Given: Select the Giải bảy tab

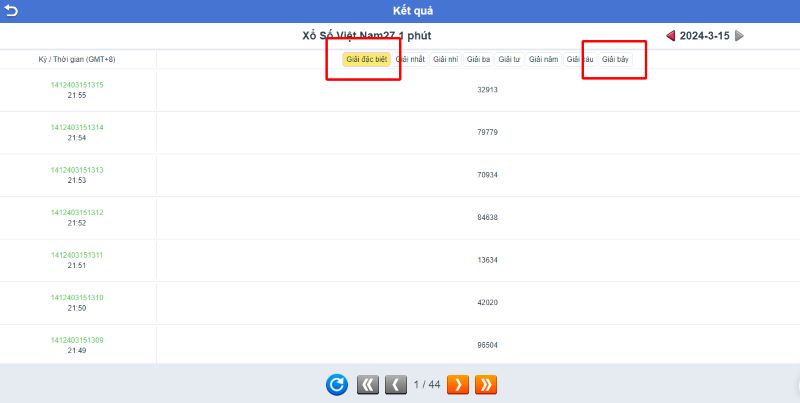Looking at the screenshot, I should tap(615, 60).
